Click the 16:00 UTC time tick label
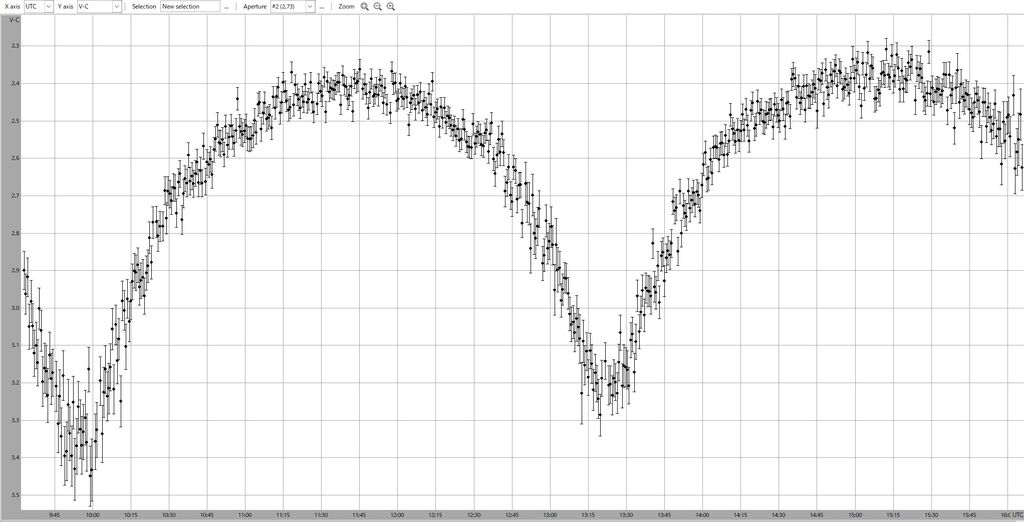The image size is (1024, 522). [x=1011, y=515]
